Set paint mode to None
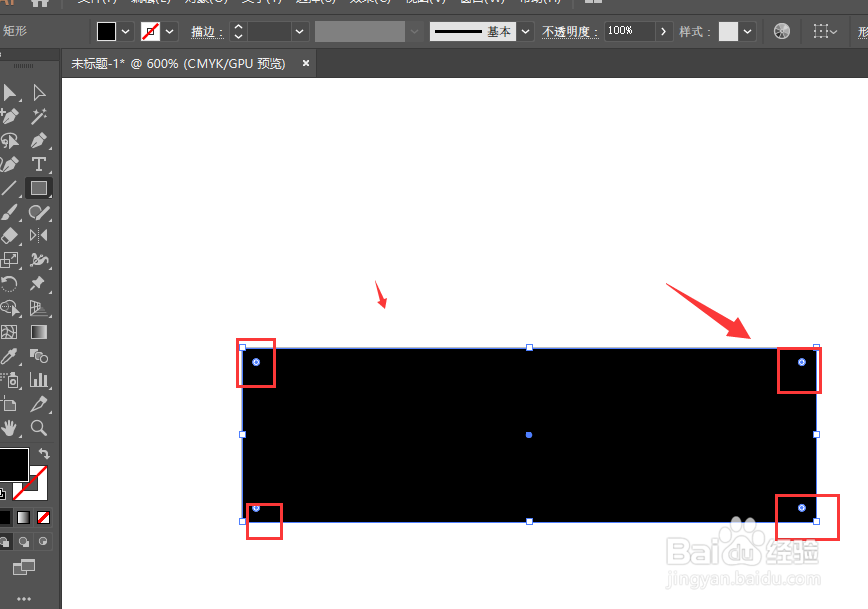This screenshot has height=609, width=868. coord(43,517)
